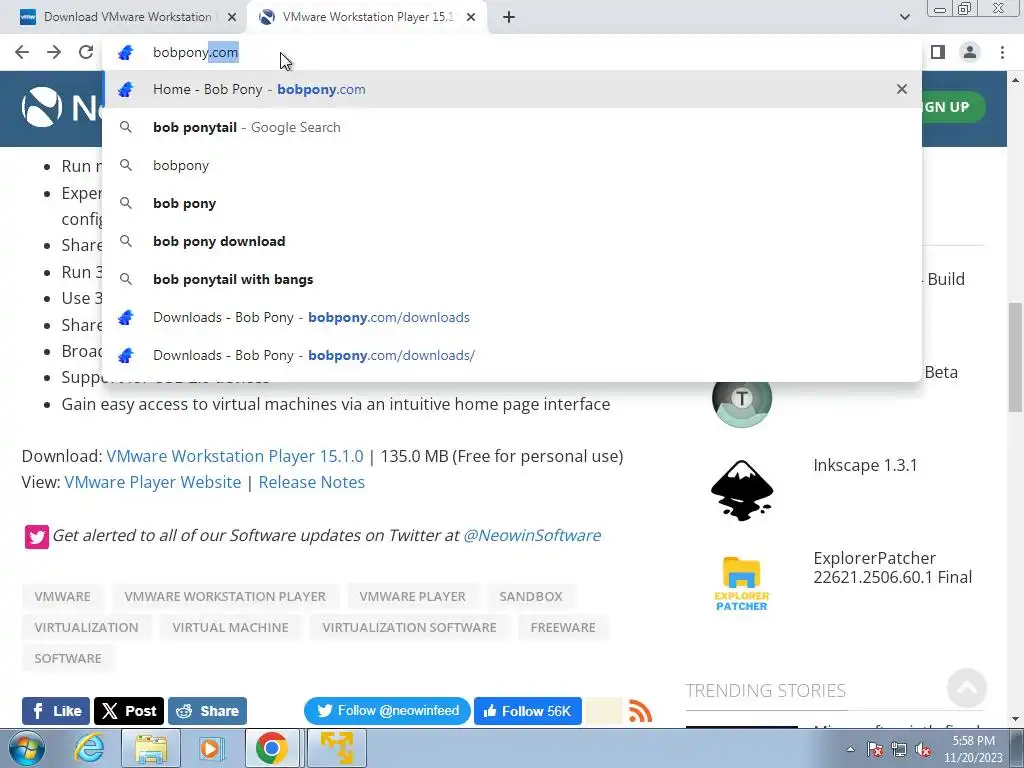Click the SOFTWARE tag
Viewport: 1024px width, 768px height.
pos(68,658)
